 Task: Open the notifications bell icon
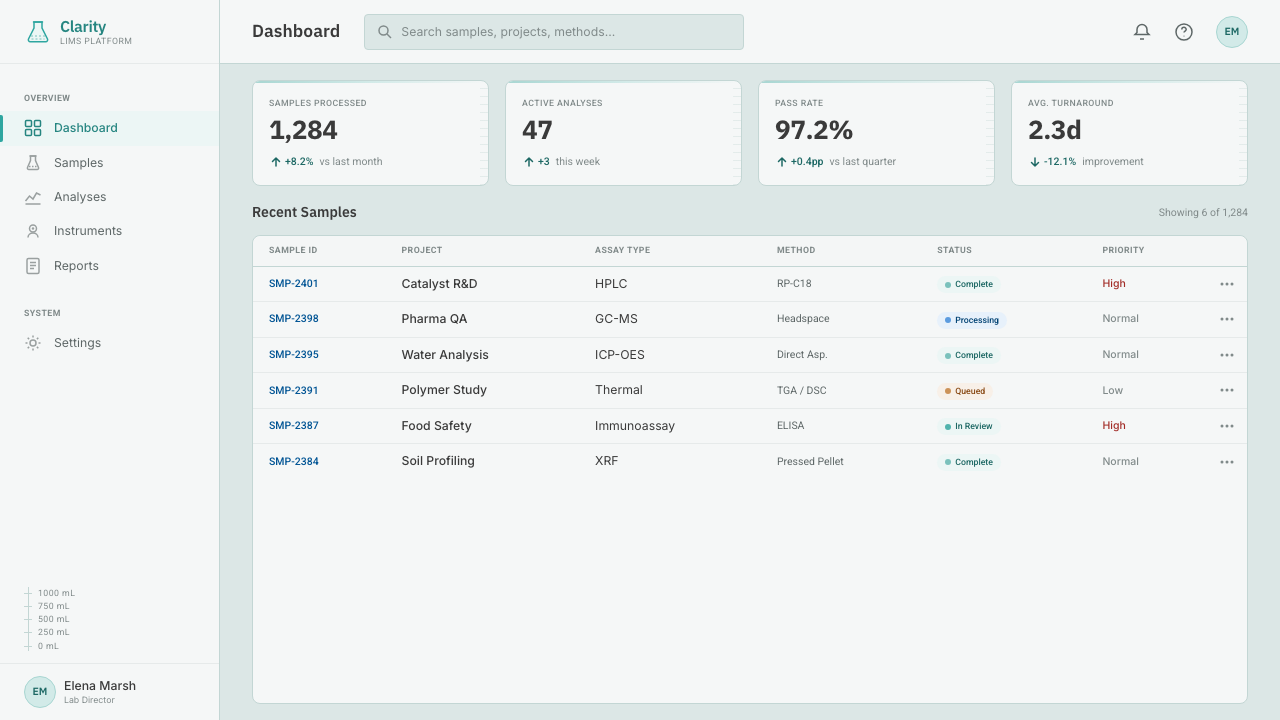pos(1142,32)
